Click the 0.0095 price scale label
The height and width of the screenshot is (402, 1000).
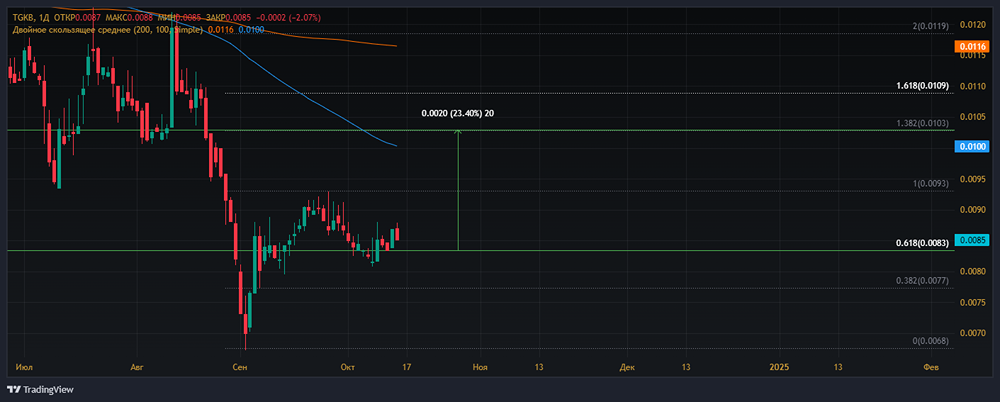[971, 179]
